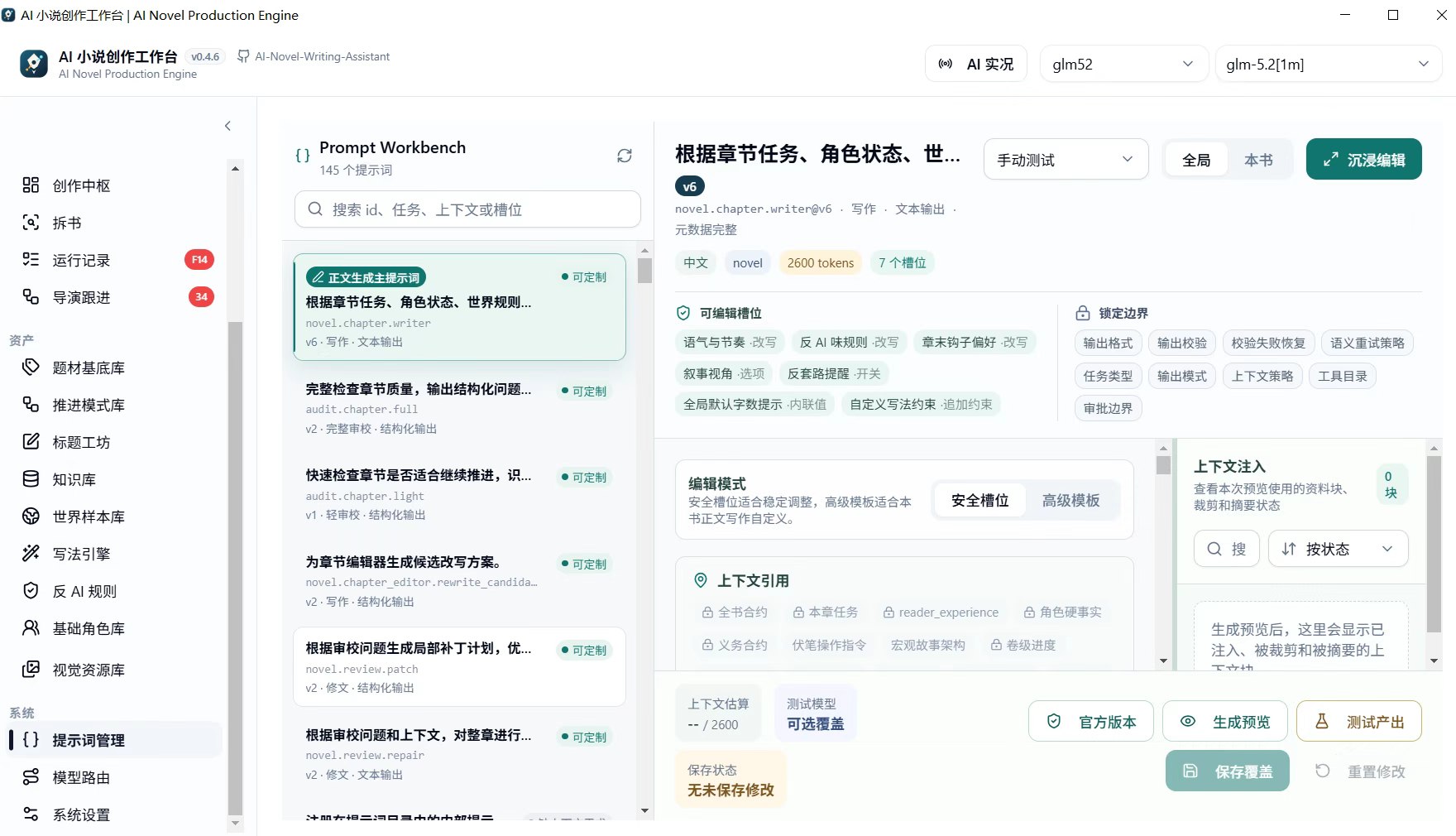Click the 写法引擎 wand icon
Image resolution: width=1456 pixels, height=836 pixels.
pos(31,554)
